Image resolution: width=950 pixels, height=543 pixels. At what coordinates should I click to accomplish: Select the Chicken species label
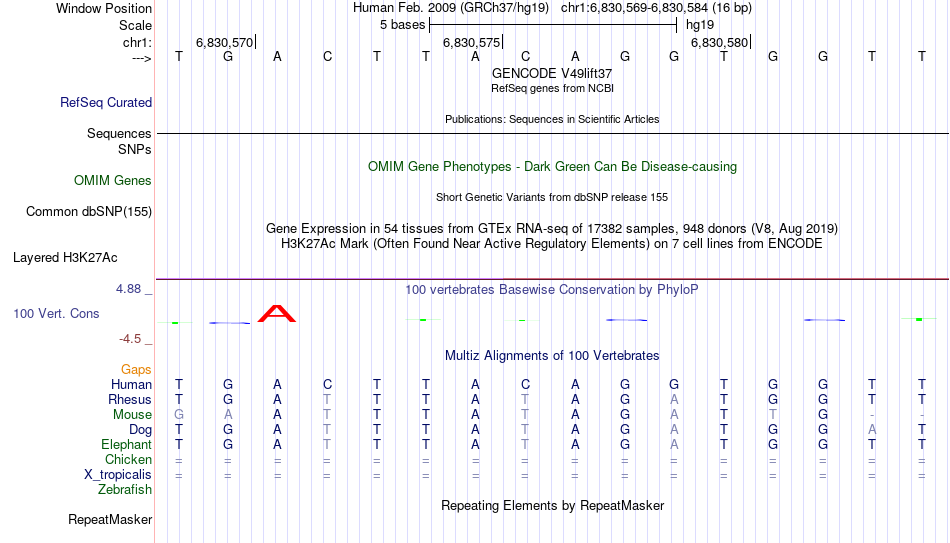(x=128, y=459)
